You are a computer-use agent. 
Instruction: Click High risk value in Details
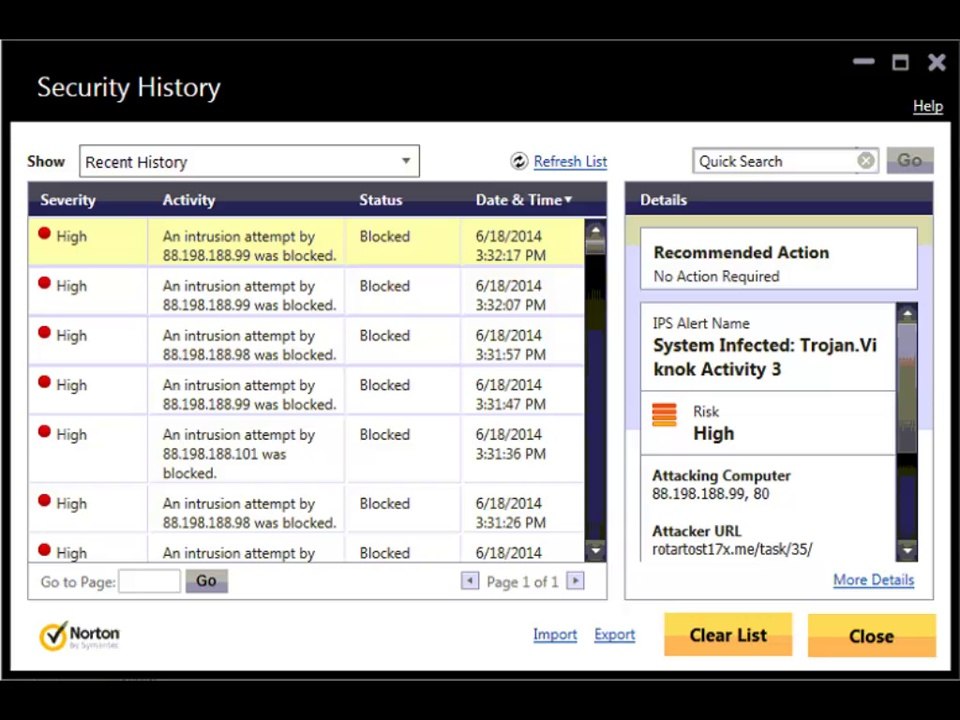point(713,433)
